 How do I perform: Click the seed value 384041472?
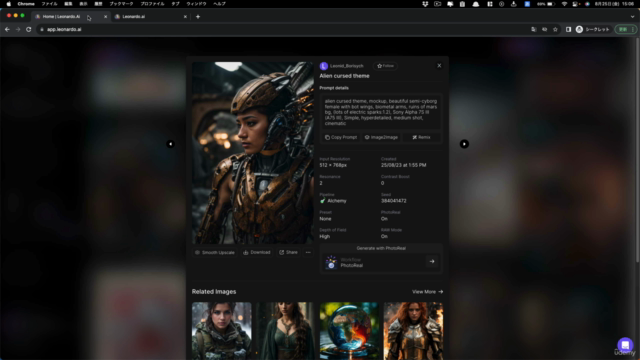point(393,201)
